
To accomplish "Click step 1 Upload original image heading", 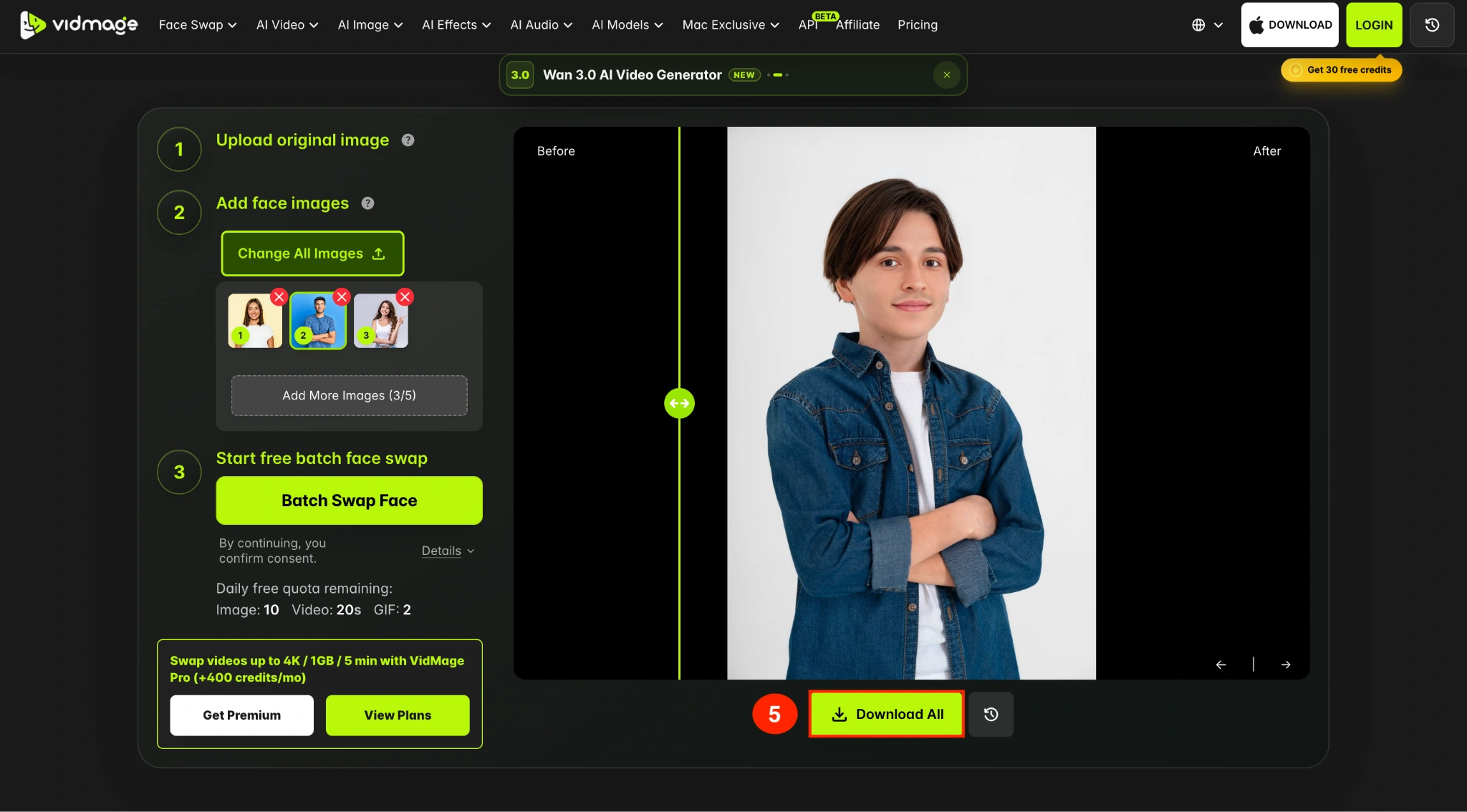I will tap(302, 140).
